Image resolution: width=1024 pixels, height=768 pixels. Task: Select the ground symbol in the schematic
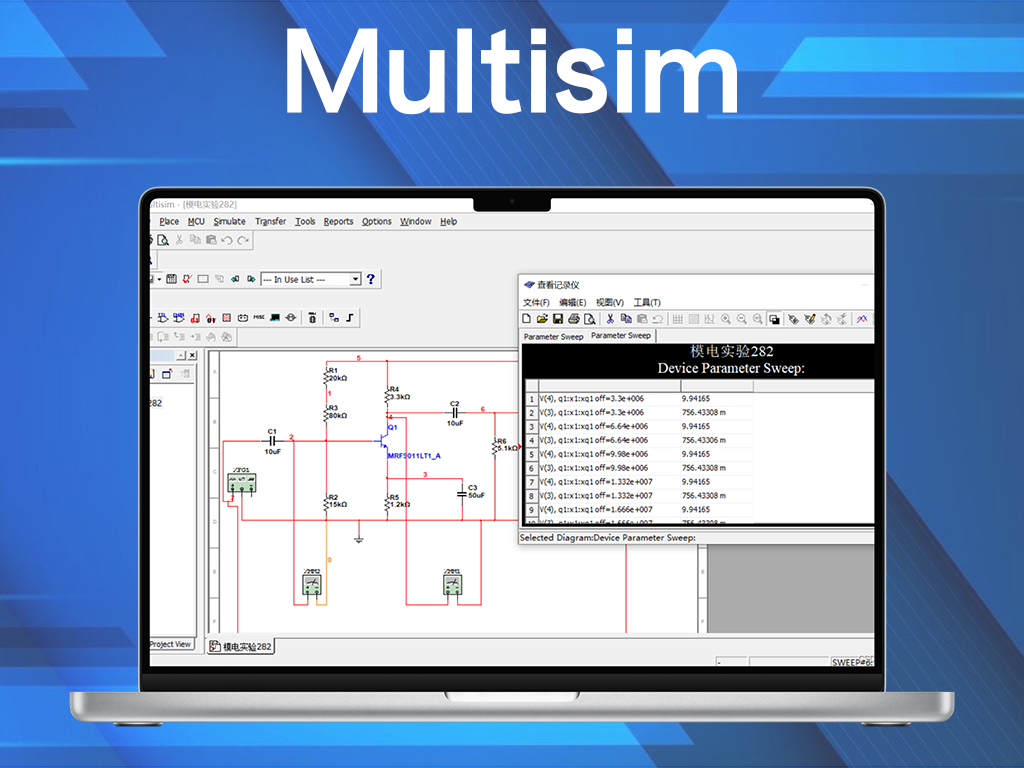click(358, 538)
